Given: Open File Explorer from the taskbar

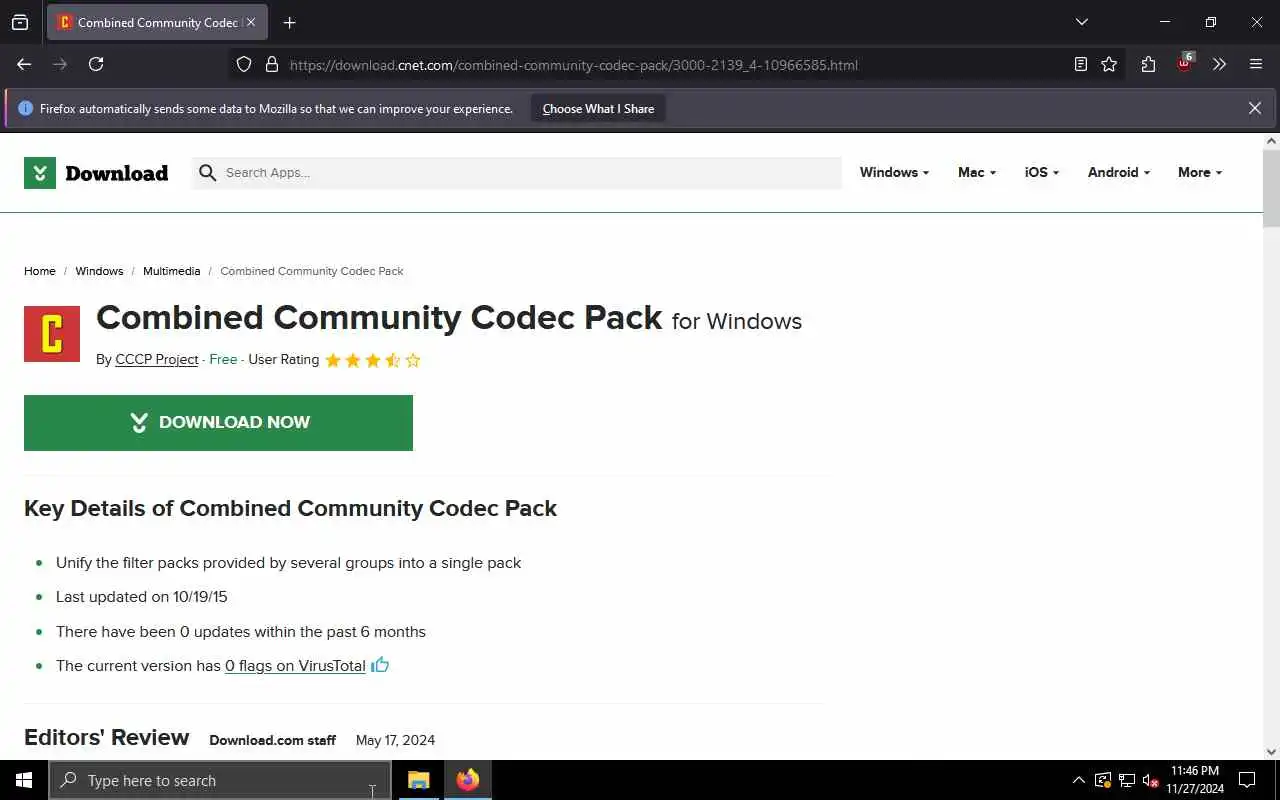Looking at the screenshot, I should point(419,780).
